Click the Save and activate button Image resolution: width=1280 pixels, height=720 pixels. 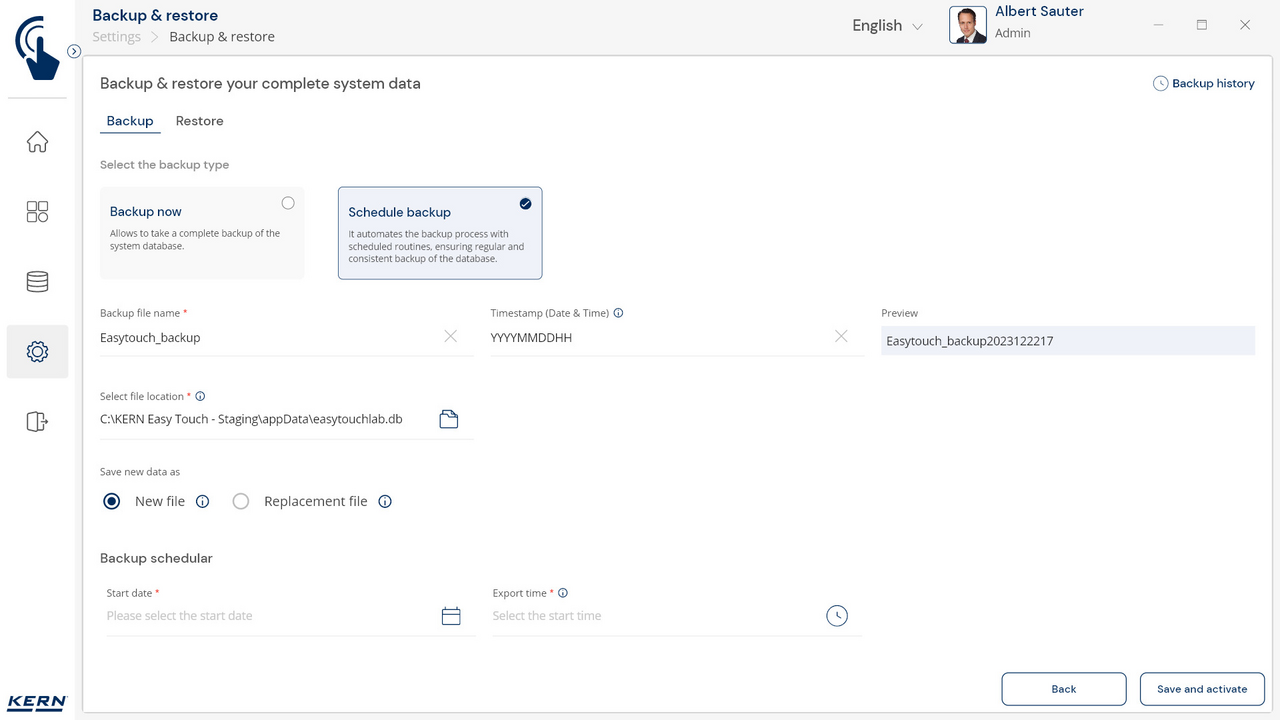1202,689
